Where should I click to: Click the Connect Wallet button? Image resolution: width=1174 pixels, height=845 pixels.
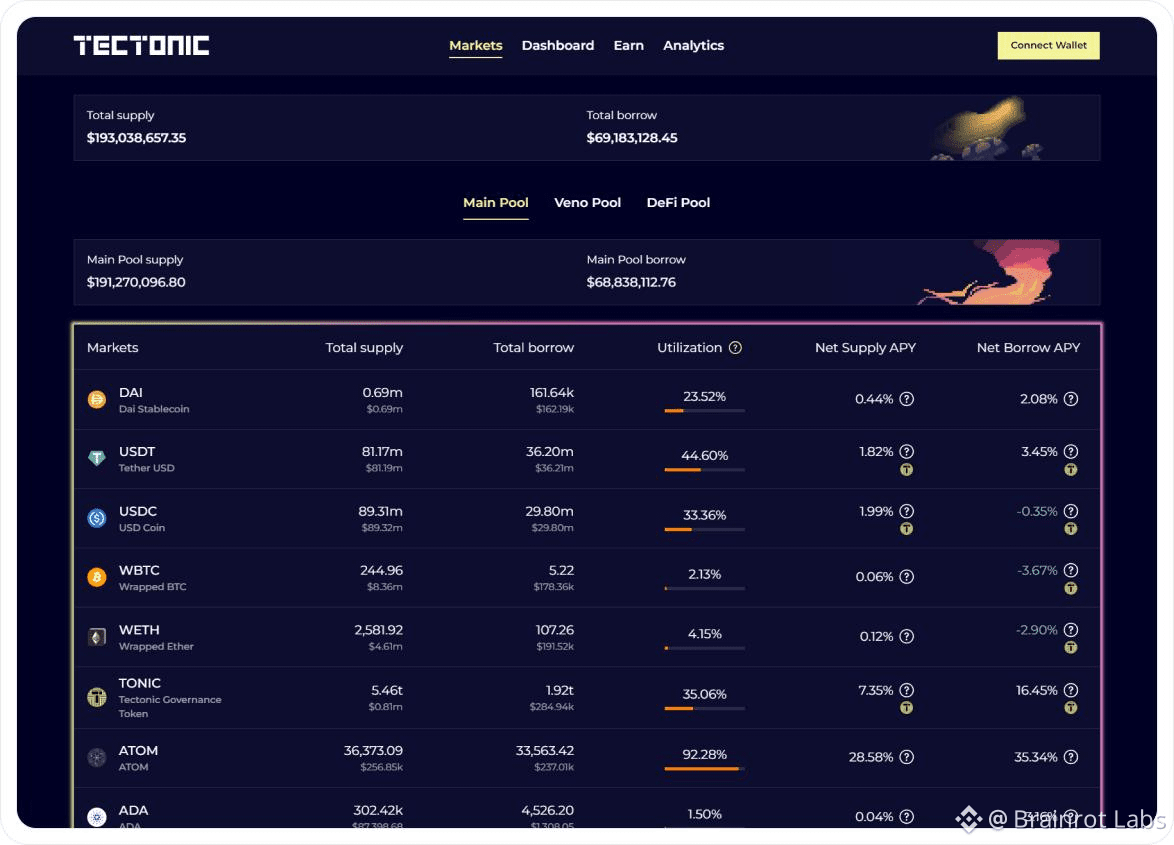[1048, 45]
